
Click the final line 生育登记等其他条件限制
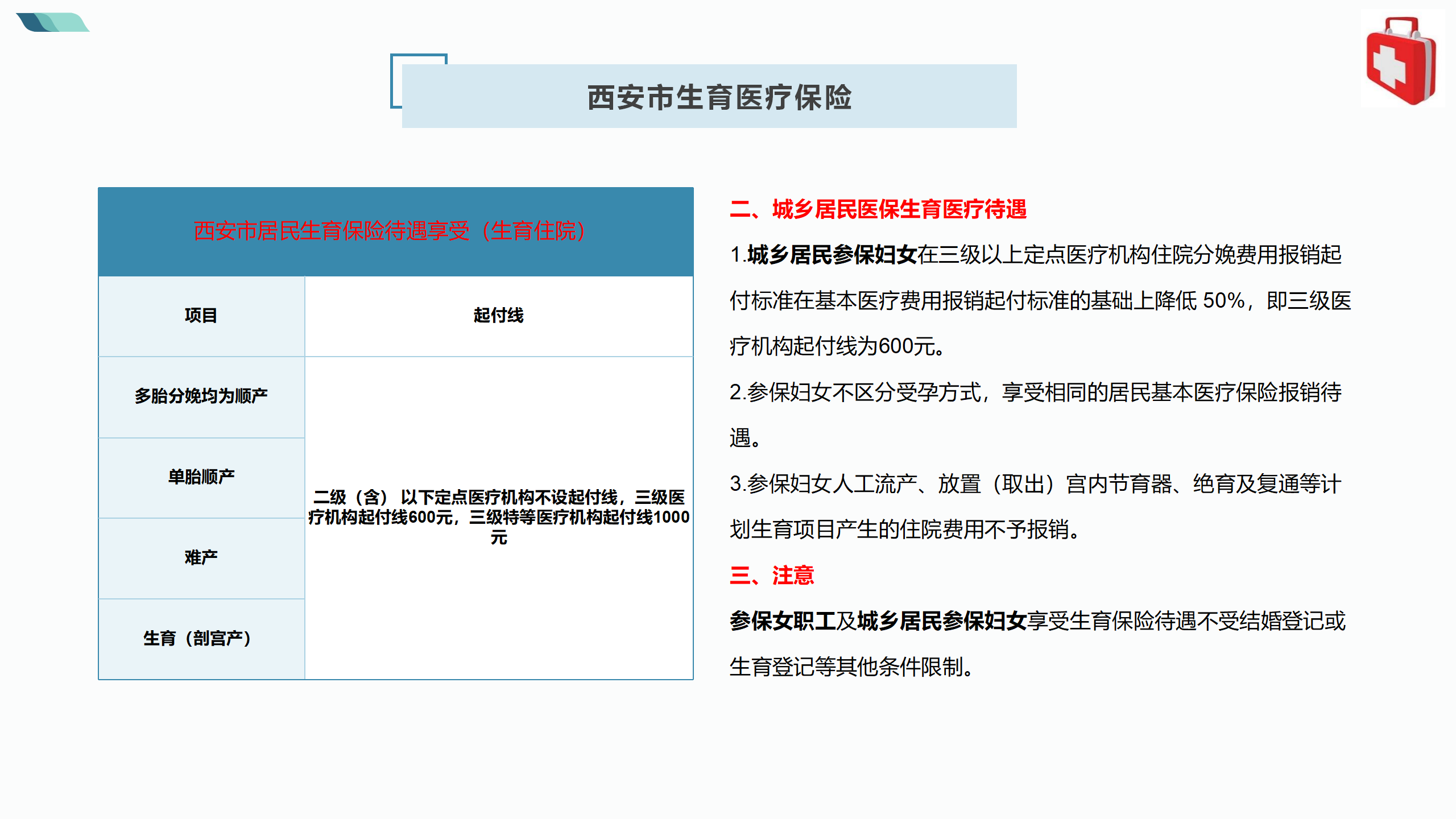851,667
